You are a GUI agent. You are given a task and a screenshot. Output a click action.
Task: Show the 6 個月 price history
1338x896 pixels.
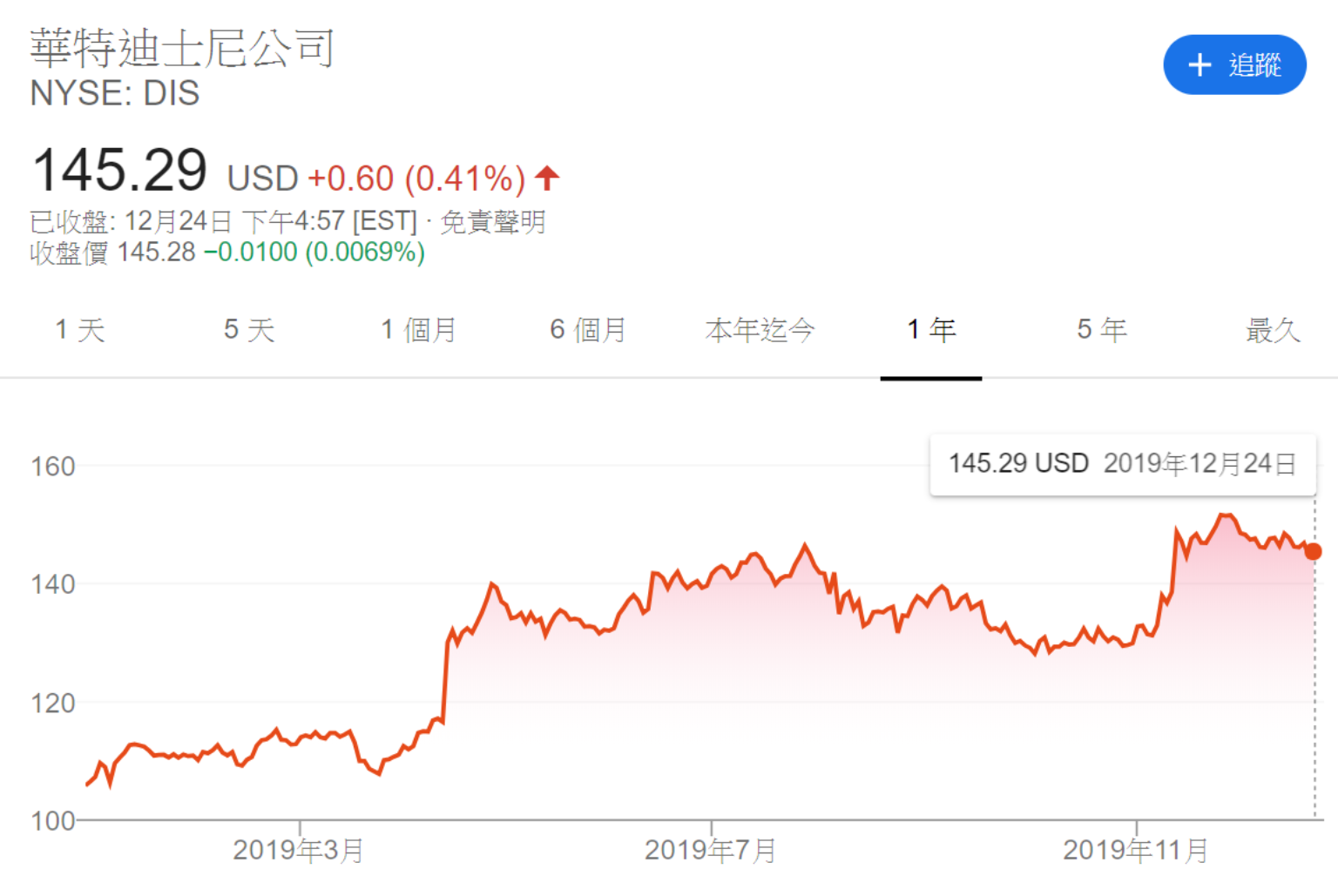point(588,330)
